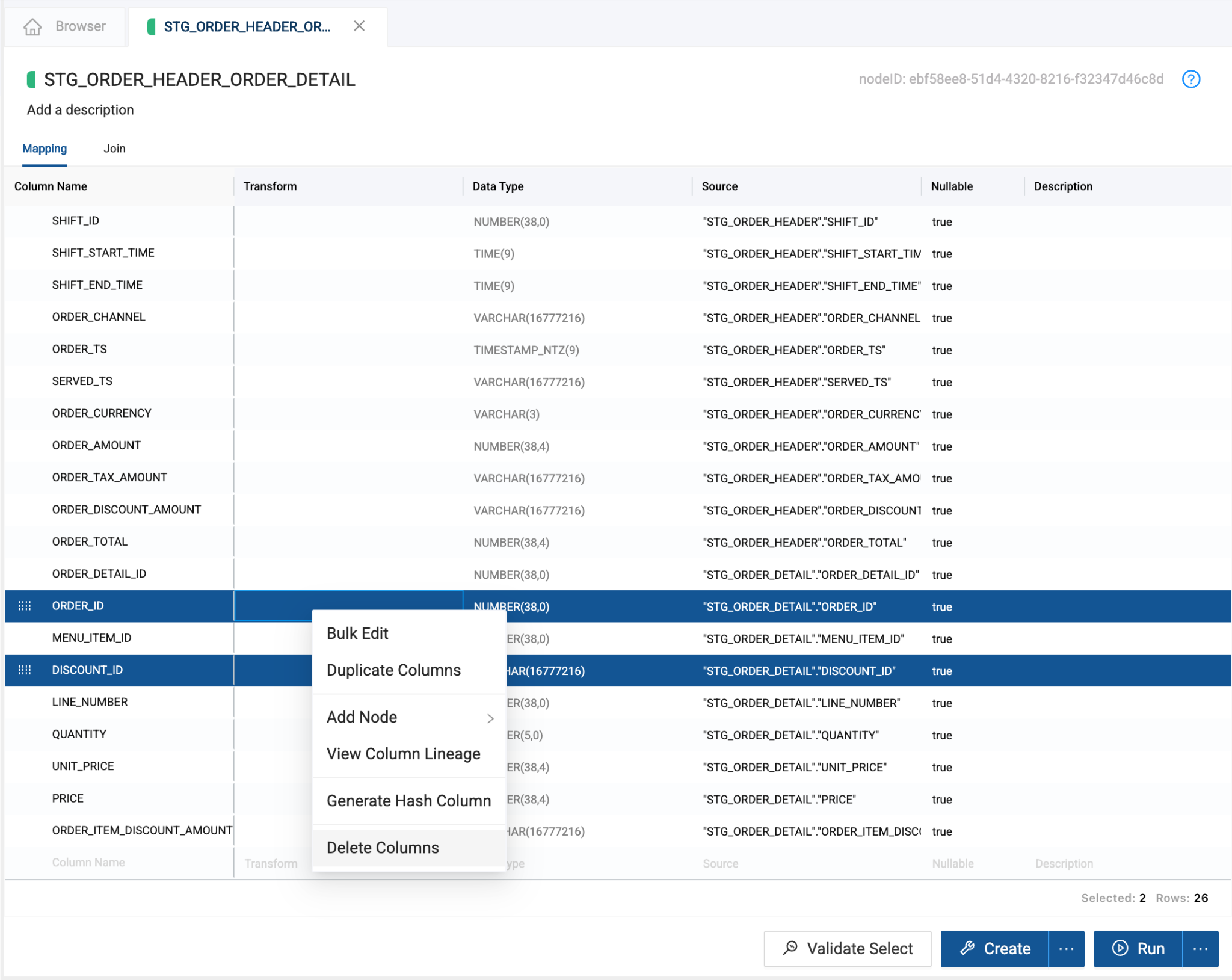Select the UNIT_PRICE column name
Viewport: 1232px width, 980px height.
click(x=83, y=766)
